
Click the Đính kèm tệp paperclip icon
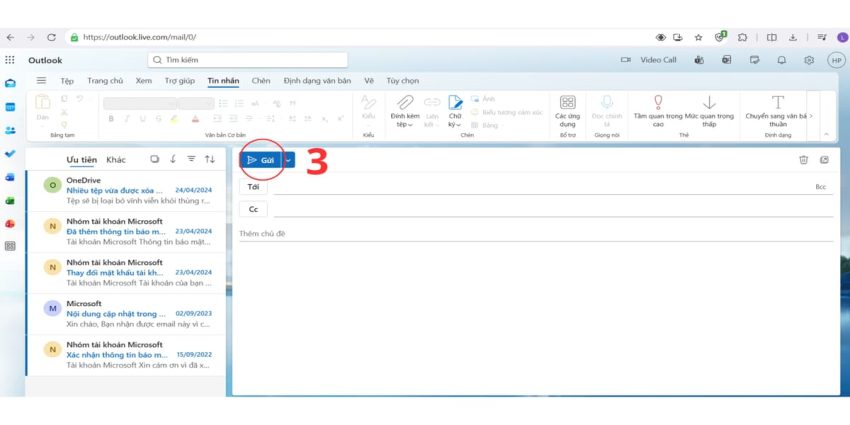tap(405, 102)
